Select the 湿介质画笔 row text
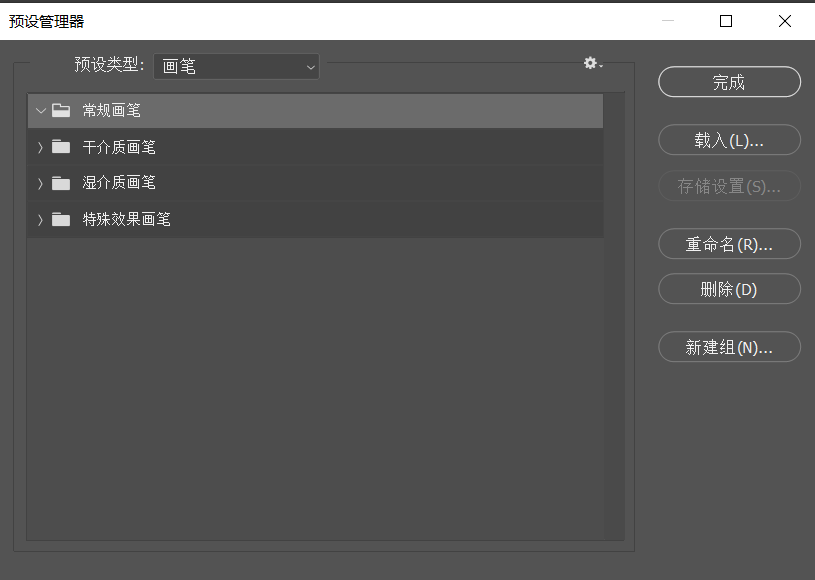Viewport: 815px width, 580px height. [x=119, y=182]
